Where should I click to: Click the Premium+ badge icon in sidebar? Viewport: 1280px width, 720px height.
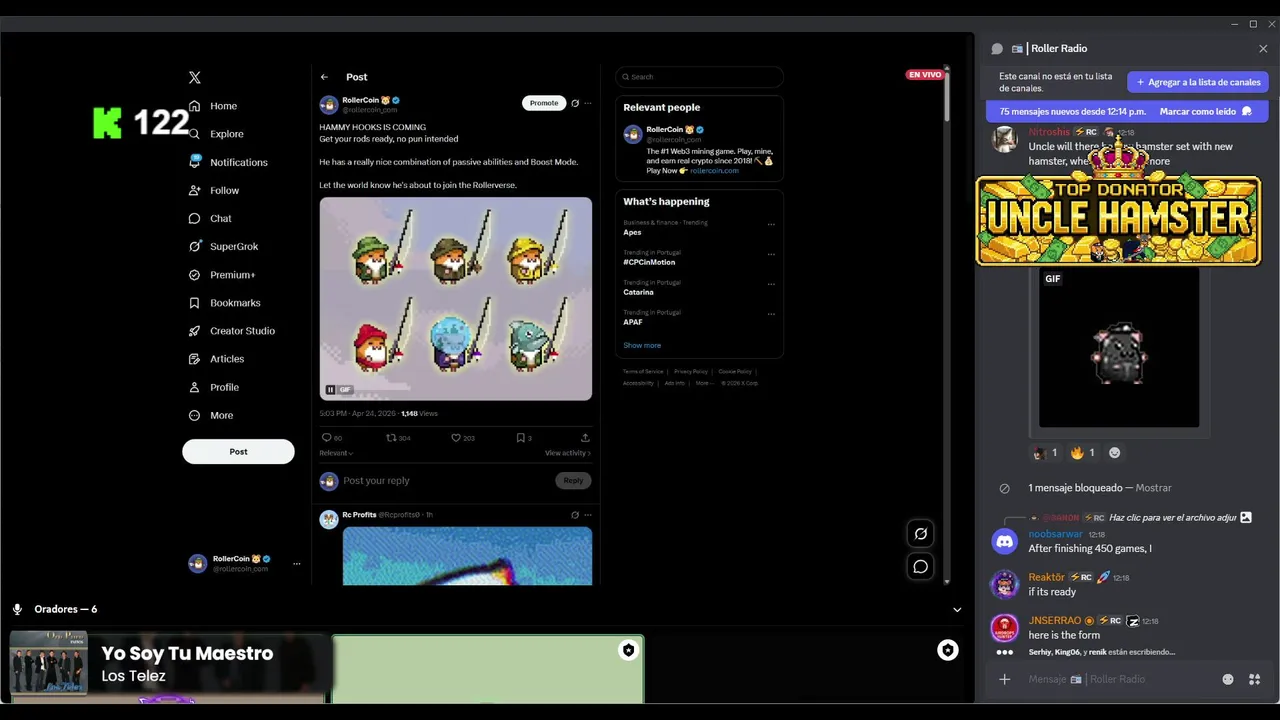tap(194, 275)
